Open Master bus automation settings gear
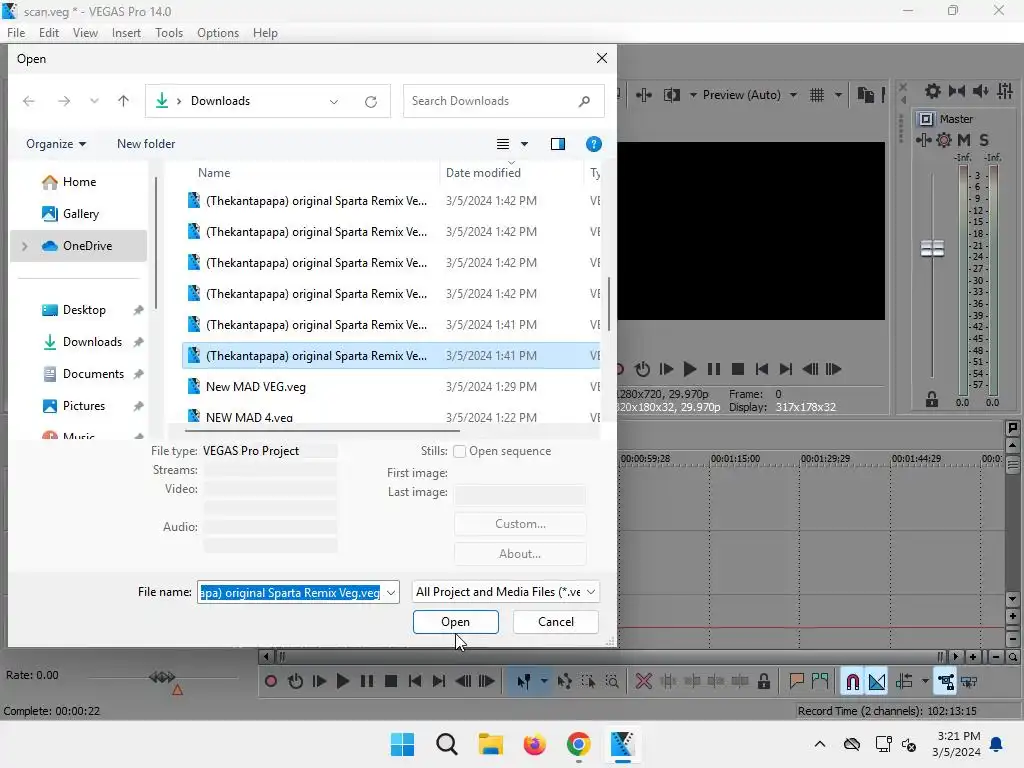 [x=944, y=140]
